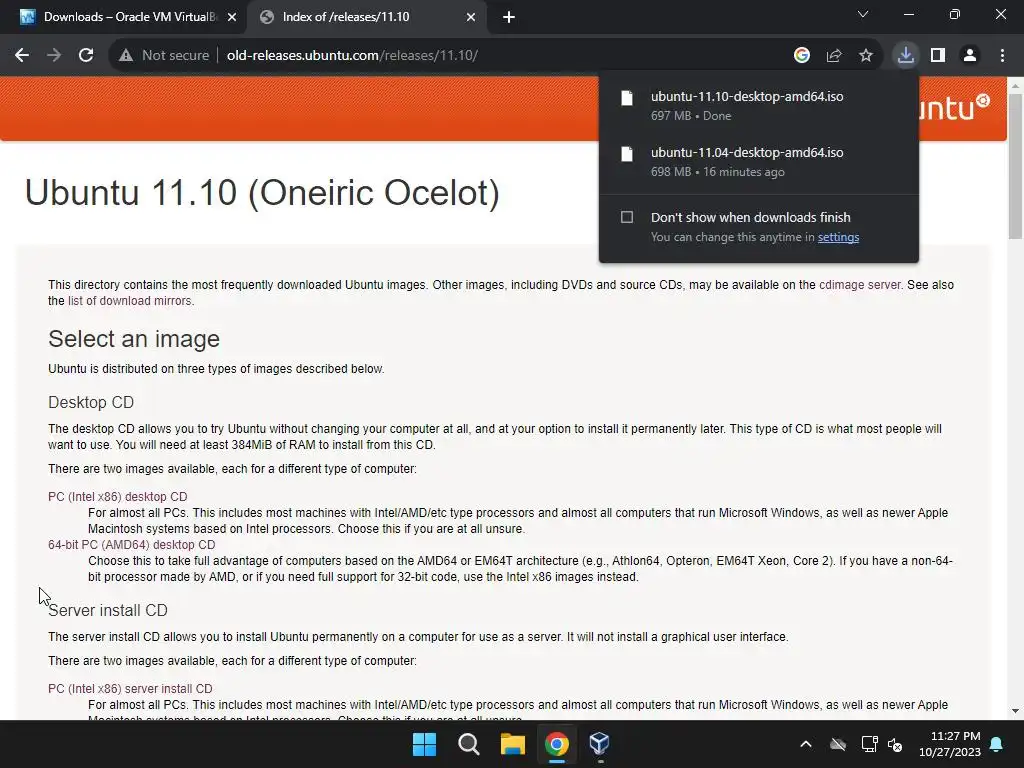Open the notifications bell icon

pyautogui.click(x=997, y=744)
